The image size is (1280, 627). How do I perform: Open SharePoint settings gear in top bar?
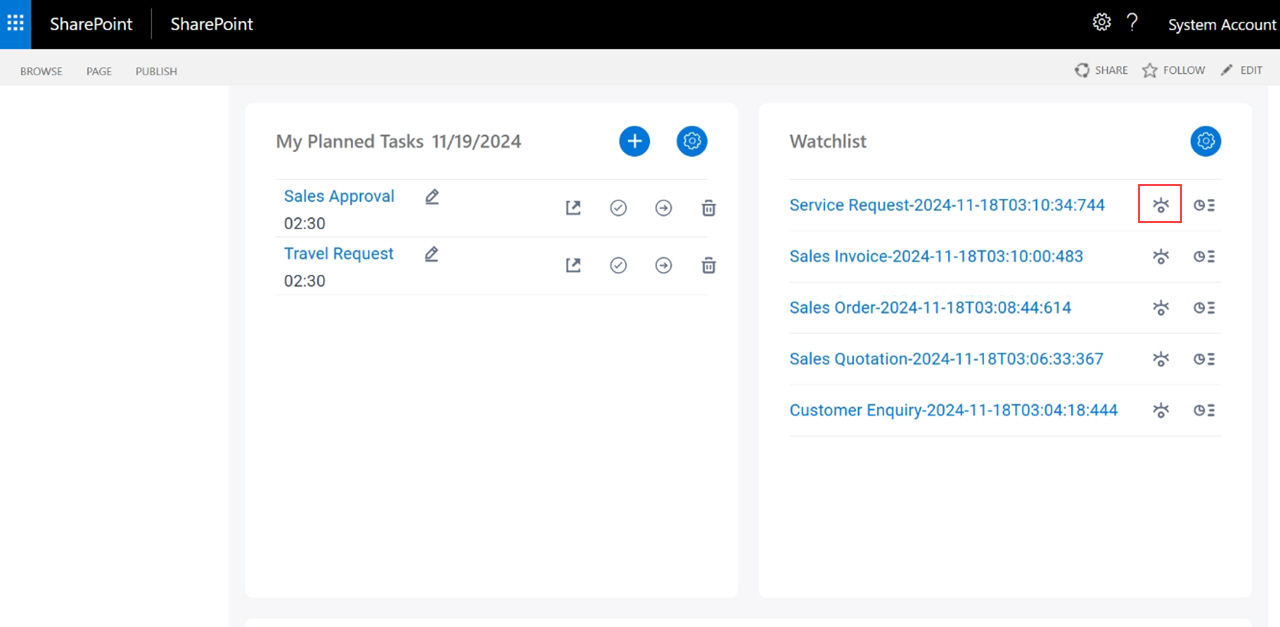tap(1101, 22)
